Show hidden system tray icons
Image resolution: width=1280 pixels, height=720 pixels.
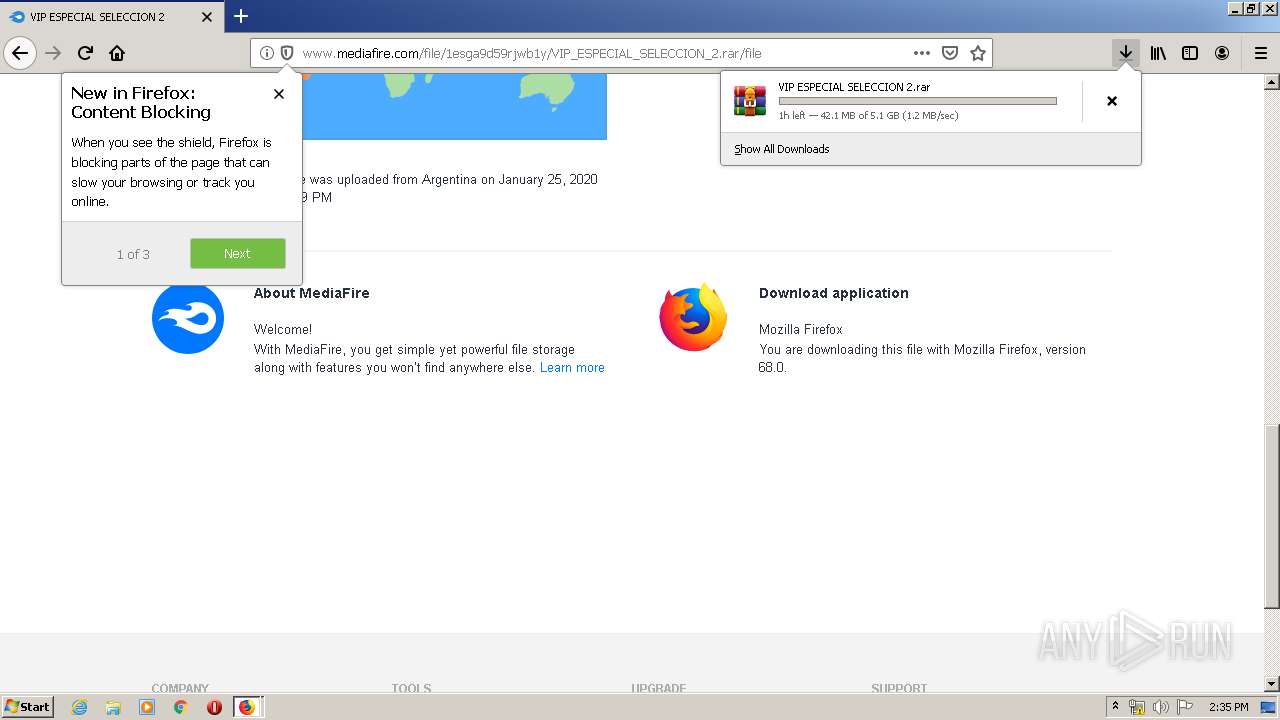(1116, 707)
